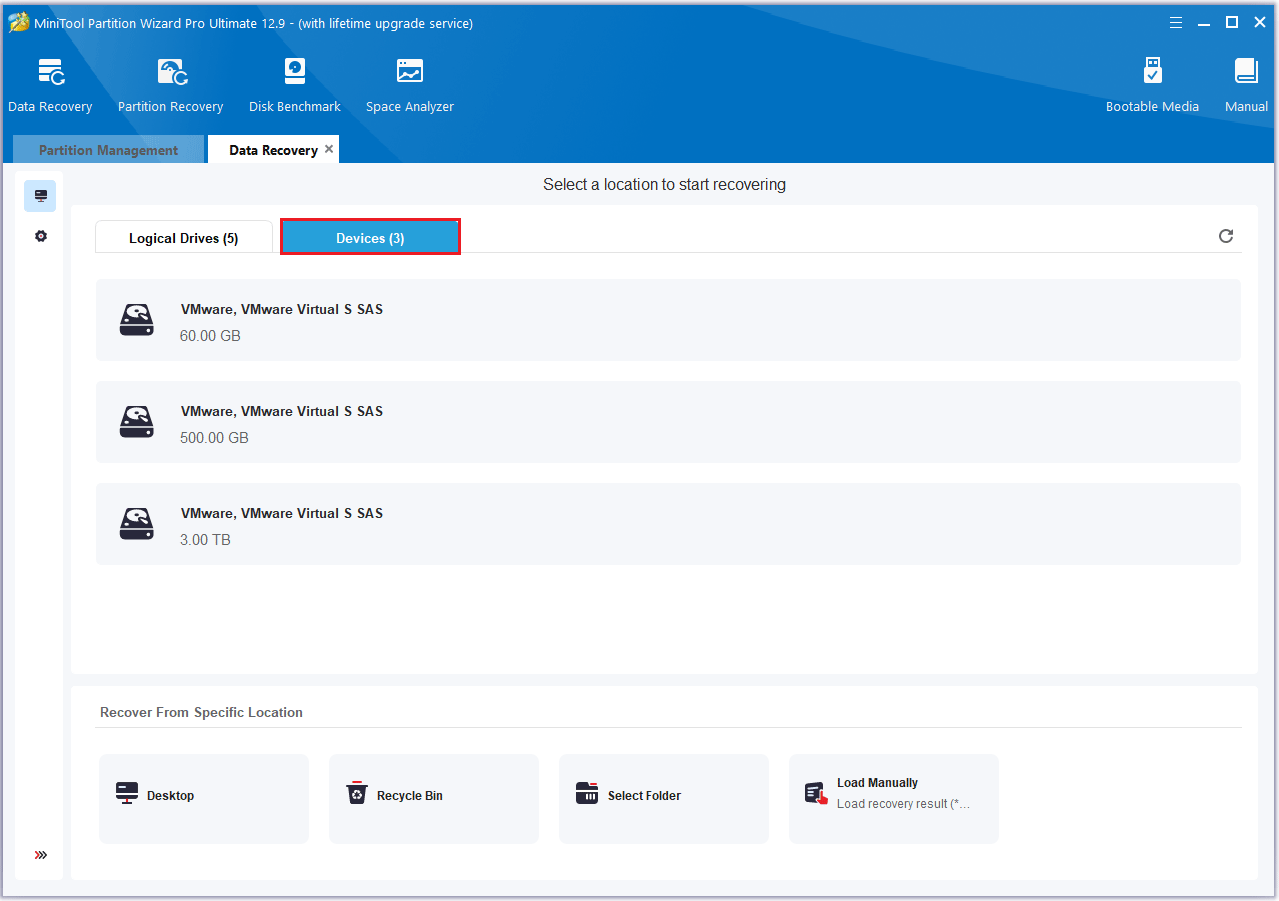This screenshot has height=901, width=1279.
Task: Open scan settings gear in sidebar
Action: (41, 236)
